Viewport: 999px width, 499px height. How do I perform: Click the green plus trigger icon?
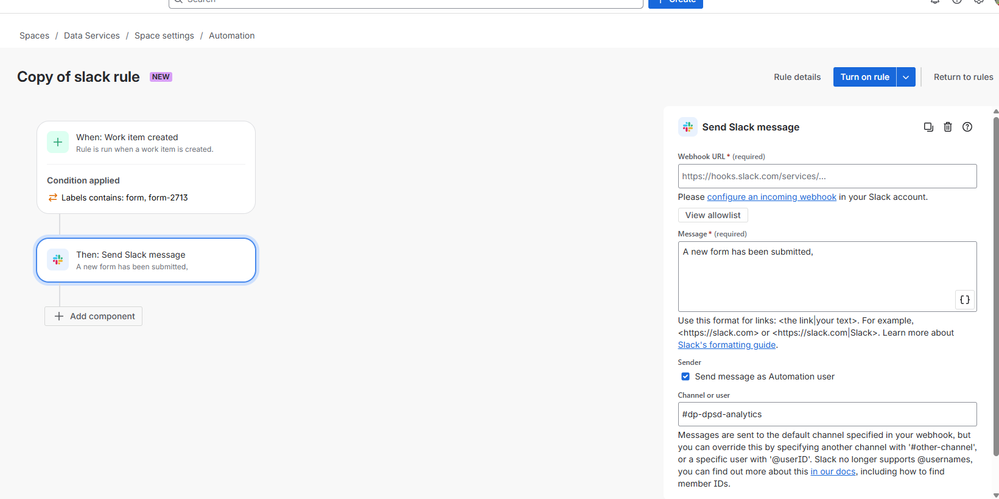tap(57, 142)
